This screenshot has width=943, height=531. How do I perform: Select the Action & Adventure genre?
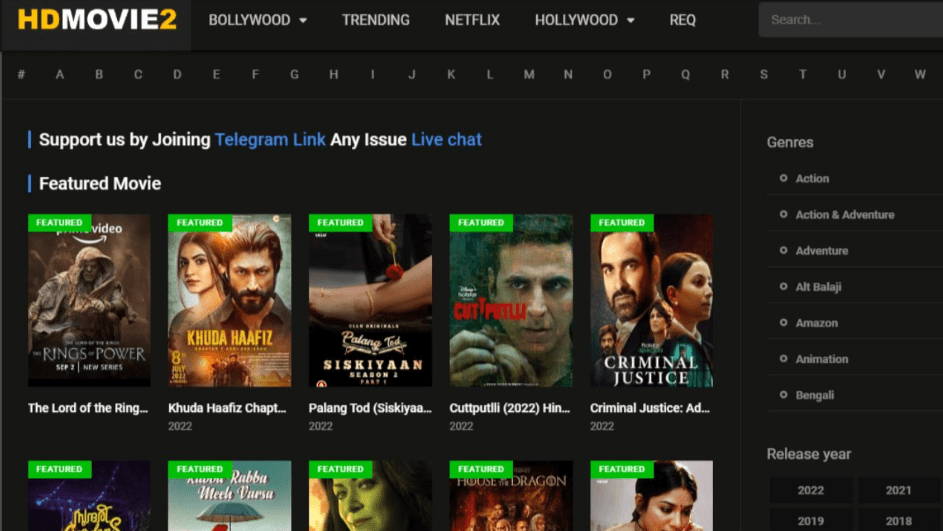click(845, 215)
